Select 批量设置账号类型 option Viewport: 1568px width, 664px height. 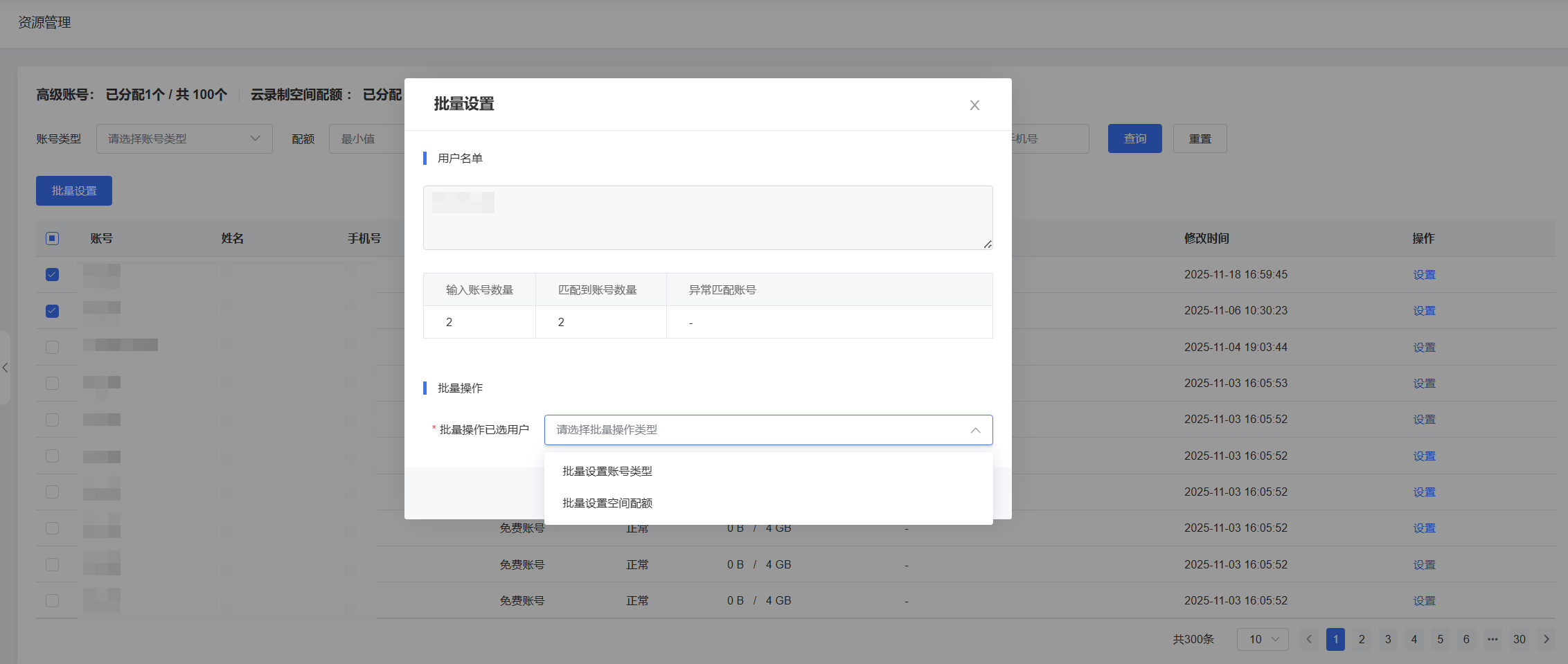pos(607,472)
